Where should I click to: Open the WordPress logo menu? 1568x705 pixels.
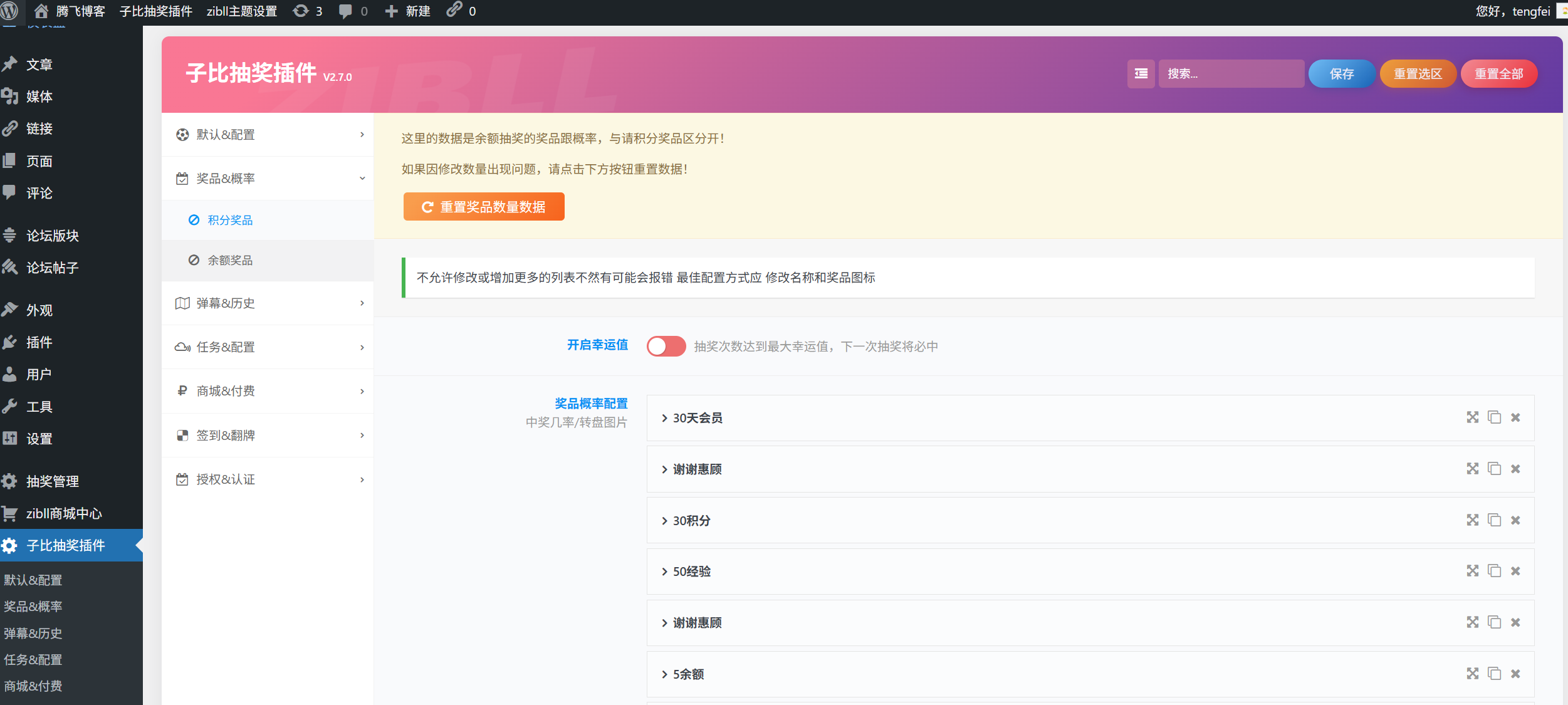click(x=10, y=11)
